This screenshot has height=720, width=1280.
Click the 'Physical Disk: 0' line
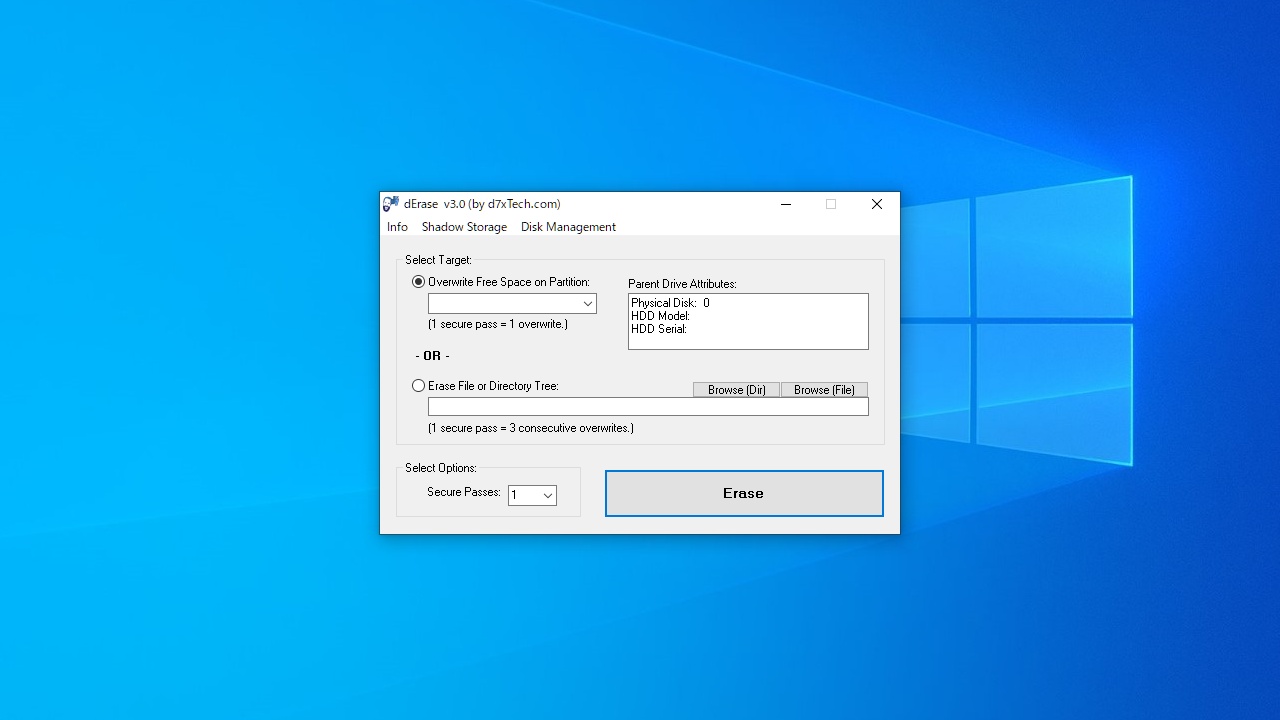point(670,303)
